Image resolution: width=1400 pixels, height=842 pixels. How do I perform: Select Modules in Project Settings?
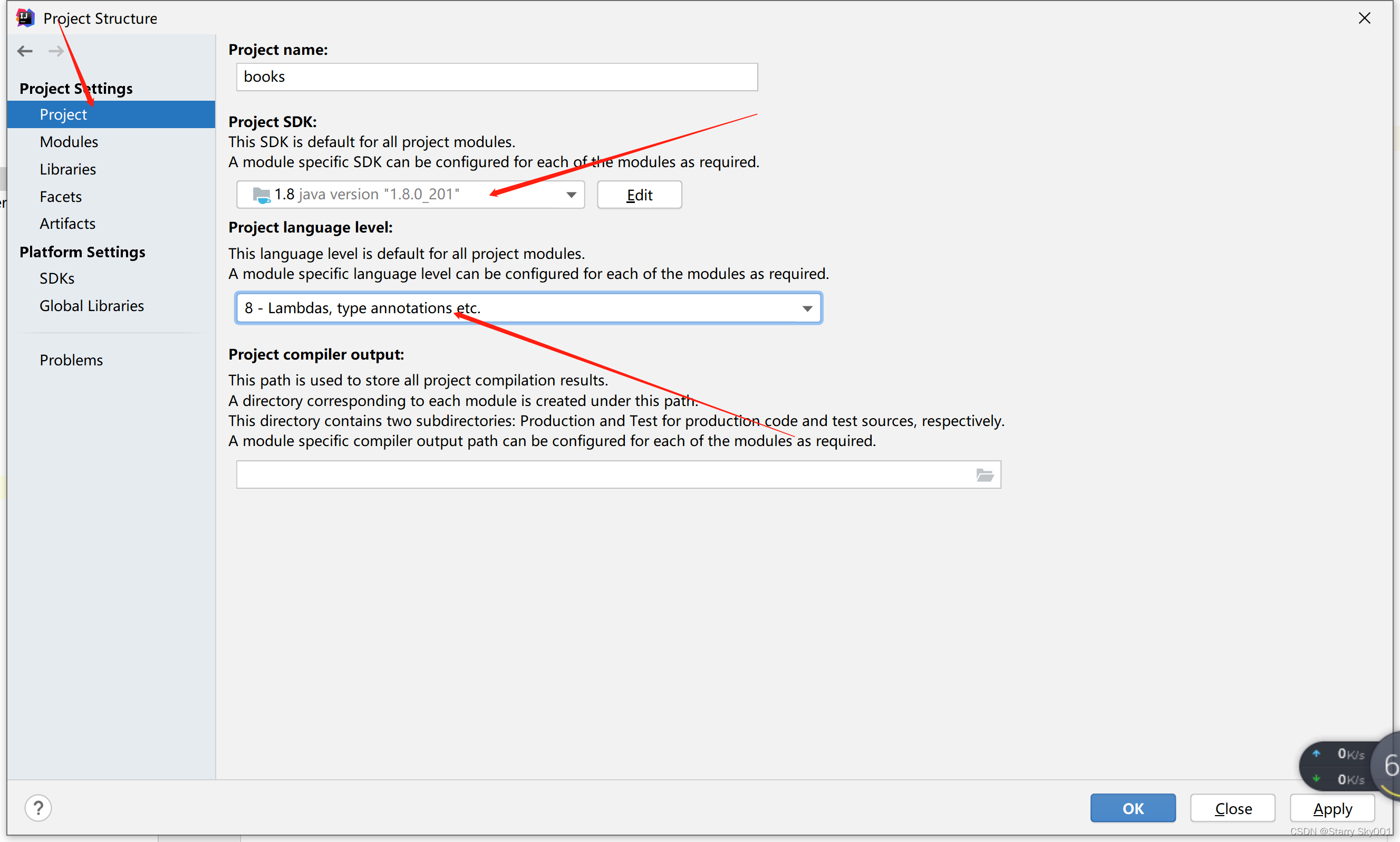[69, 142]
